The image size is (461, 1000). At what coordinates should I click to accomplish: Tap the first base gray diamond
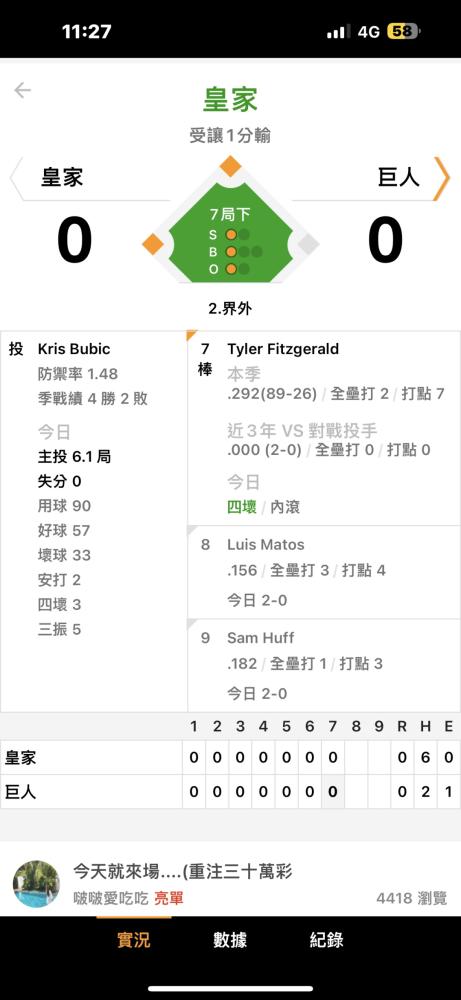click(x=308, y=244)
